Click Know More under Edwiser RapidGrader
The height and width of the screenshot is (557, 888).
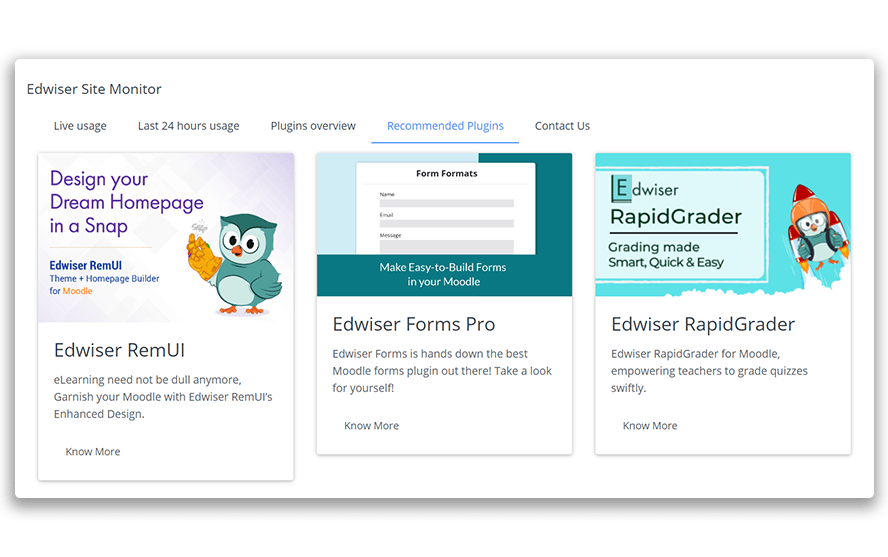pyautogui.click(x=650, y=426)
